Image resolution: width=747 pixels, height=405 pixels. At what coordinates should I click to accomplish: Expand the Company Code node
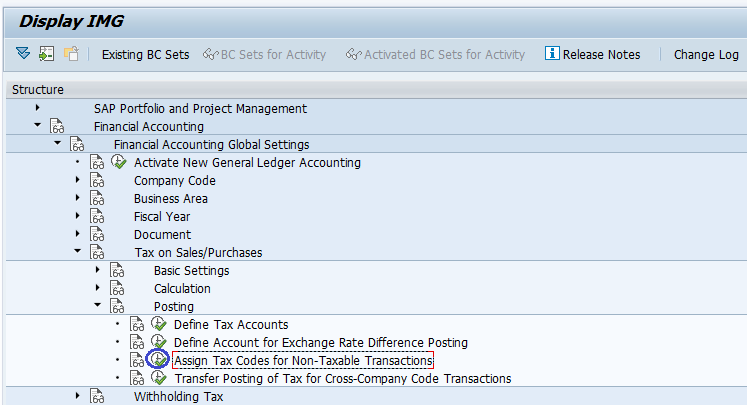77,180
